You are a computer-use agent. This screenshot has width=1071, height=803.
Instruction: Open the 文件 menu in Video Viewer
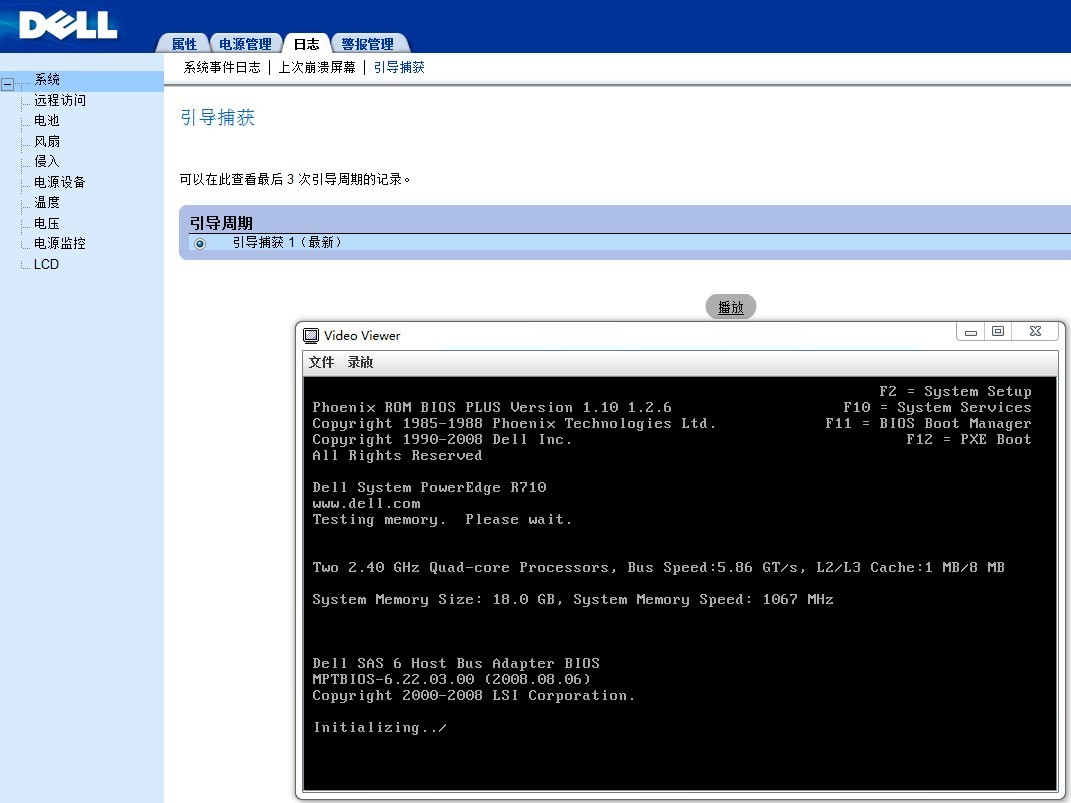[321, 362]
